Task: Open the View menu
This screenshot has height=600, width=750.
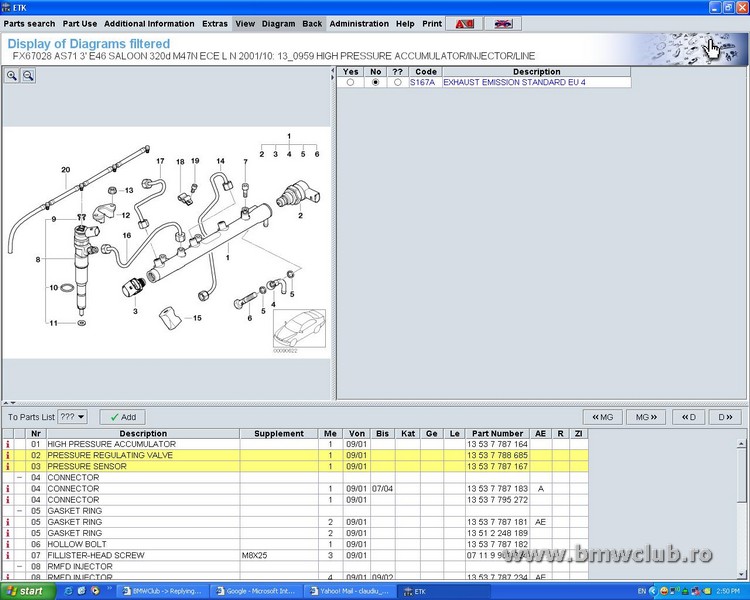Action: pos(245,23)
